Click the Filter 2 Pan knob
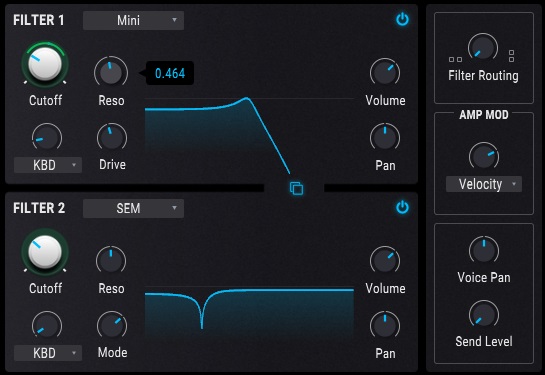545x375 pixels. pos(385,326)
